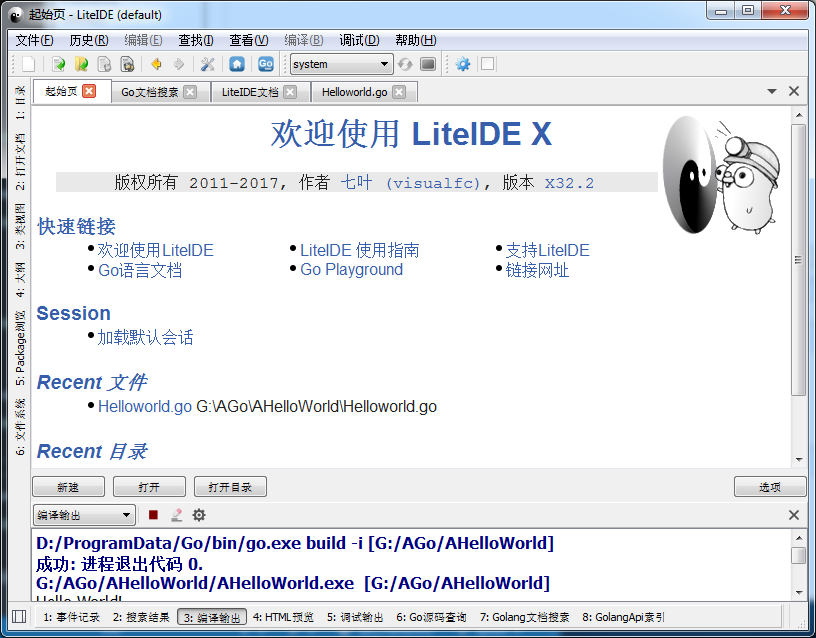Viewport: 816px width, 638px height.
Task: Open the 查看(V) menu
Action: tap(249, 40)
